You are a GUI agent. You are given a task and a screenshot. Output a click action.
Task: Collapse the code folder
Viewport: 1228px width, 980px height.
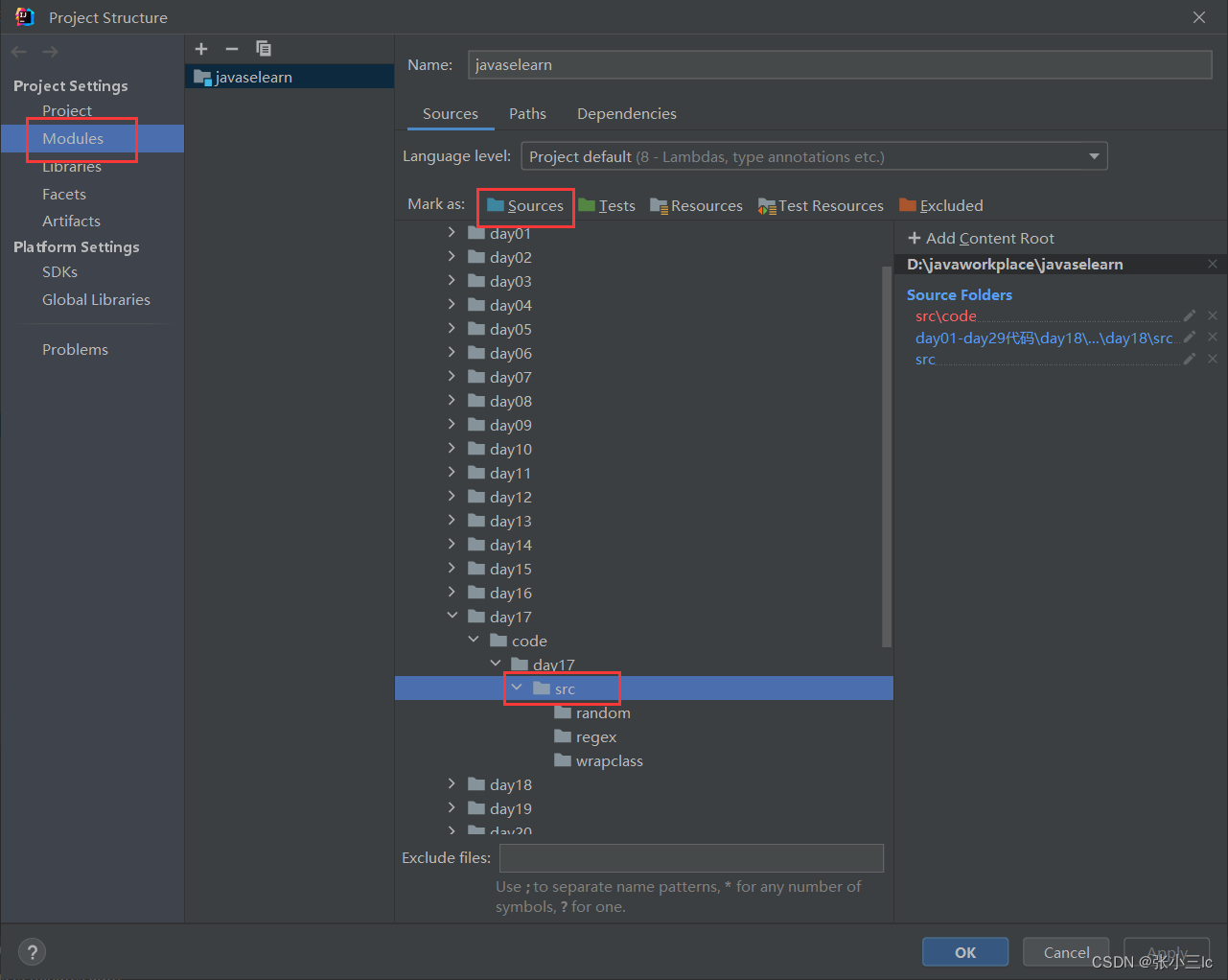coord(474,640)
